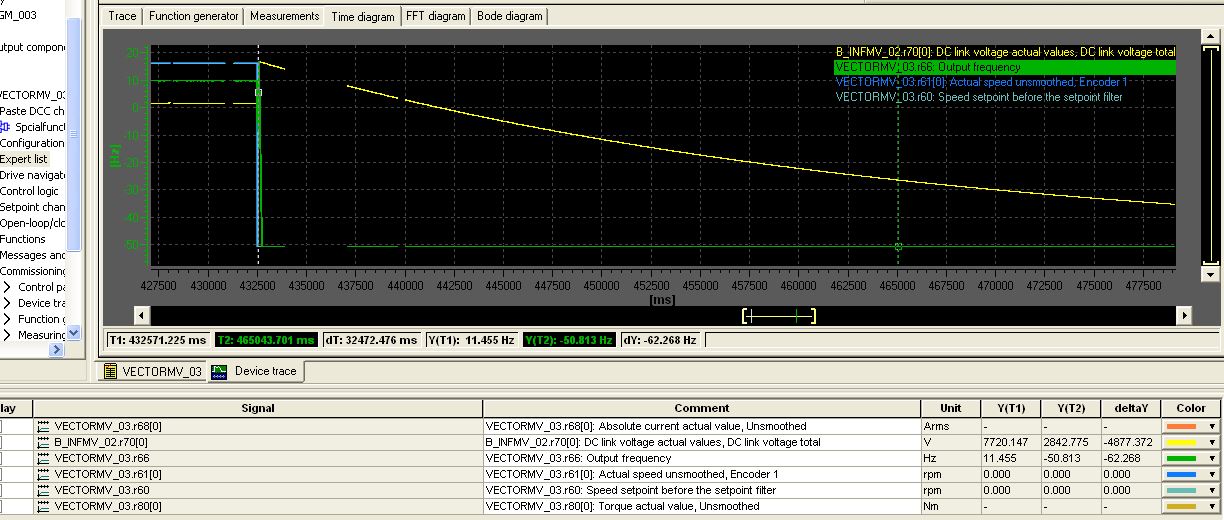Click the Y(T1) column header
Viewport: 1224px width, 520px height.
tap(1011, 408)
